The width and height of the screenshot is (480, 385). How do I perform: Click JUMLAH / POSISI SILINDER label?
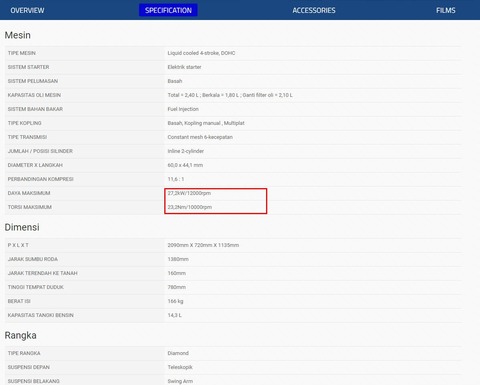point(40,151)
